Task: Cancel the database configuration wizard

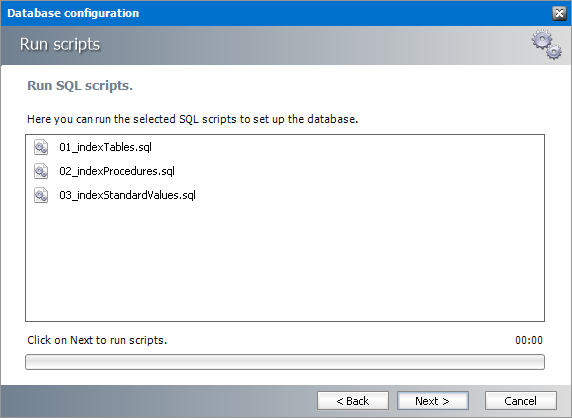Action: tap(521, 401)
